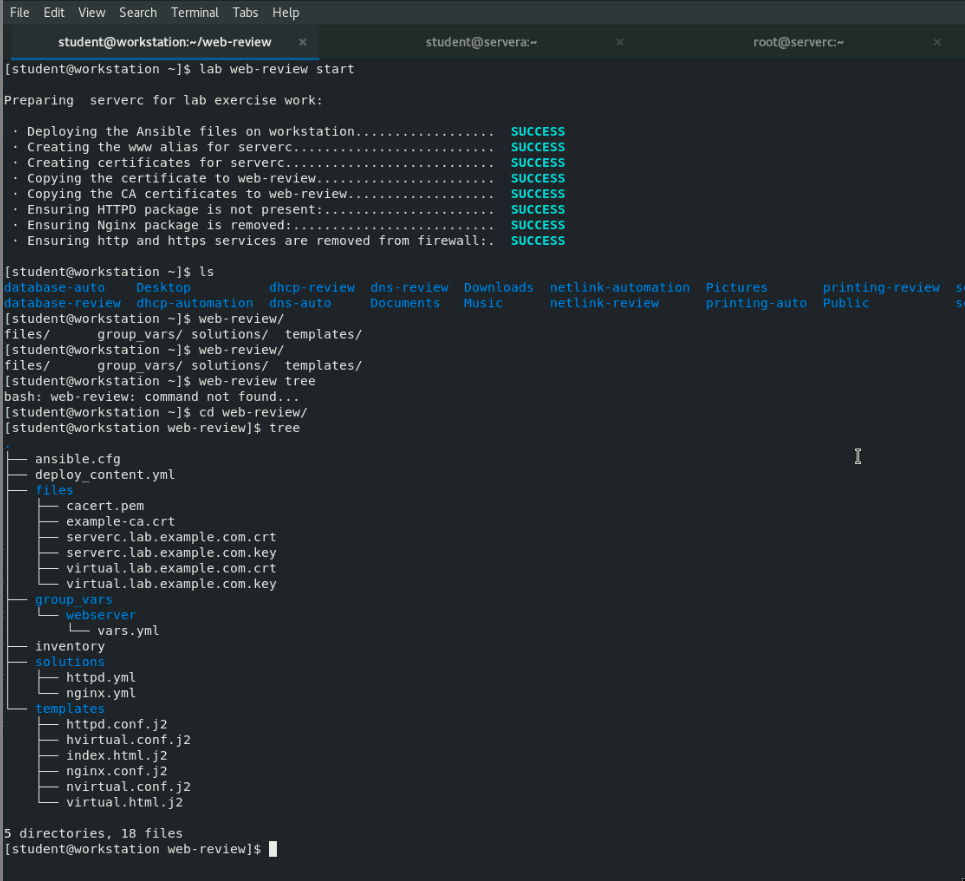Close the root@serverc tab
Screen dimensions: 965x881
937,42
